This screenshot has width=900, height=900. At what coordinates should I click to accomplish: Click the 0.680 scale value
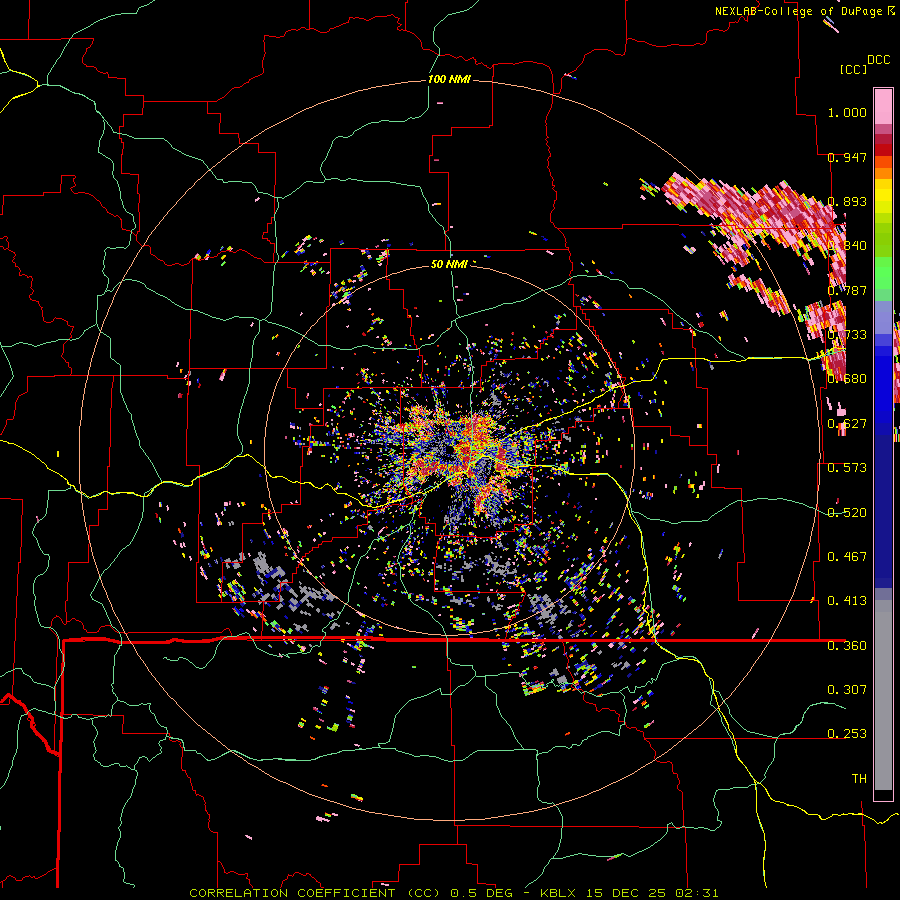pos(847,379)
